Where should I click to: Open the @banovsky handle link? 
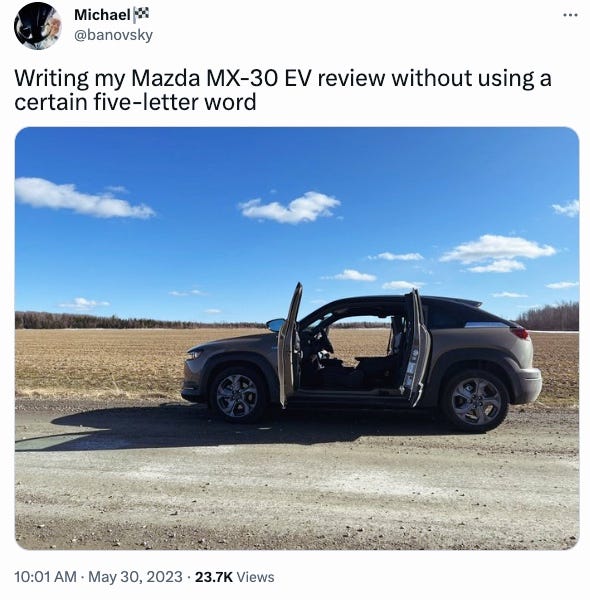click(113, 35)
